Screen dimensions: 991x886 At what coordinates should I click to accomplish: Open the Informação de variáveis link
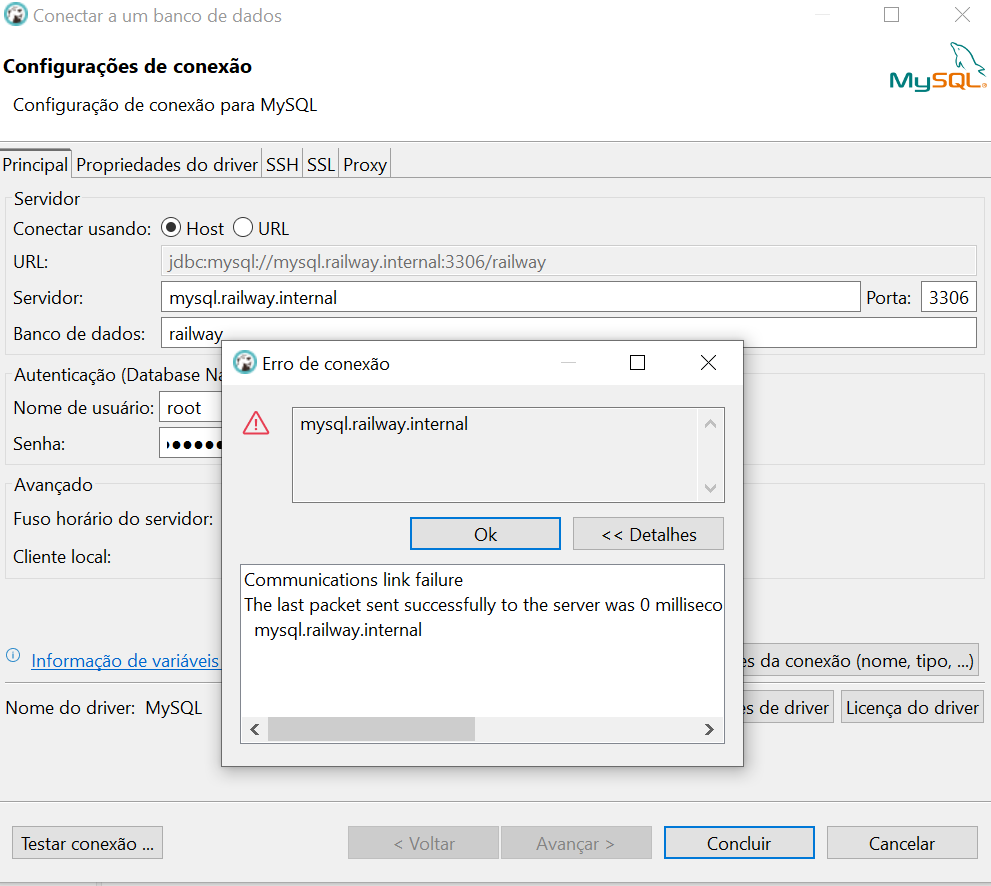coord(125,660)
